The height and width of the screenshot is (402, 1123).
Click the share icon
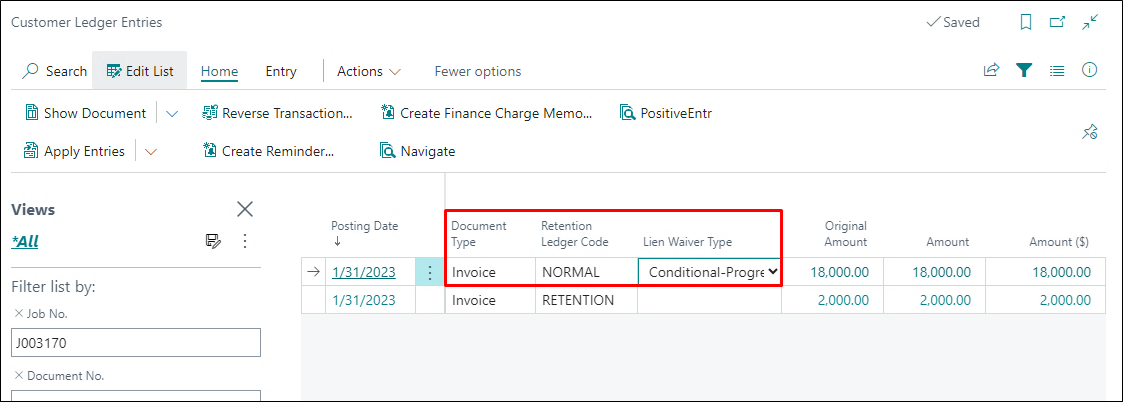pyautogui.click(x=991, y=70)
